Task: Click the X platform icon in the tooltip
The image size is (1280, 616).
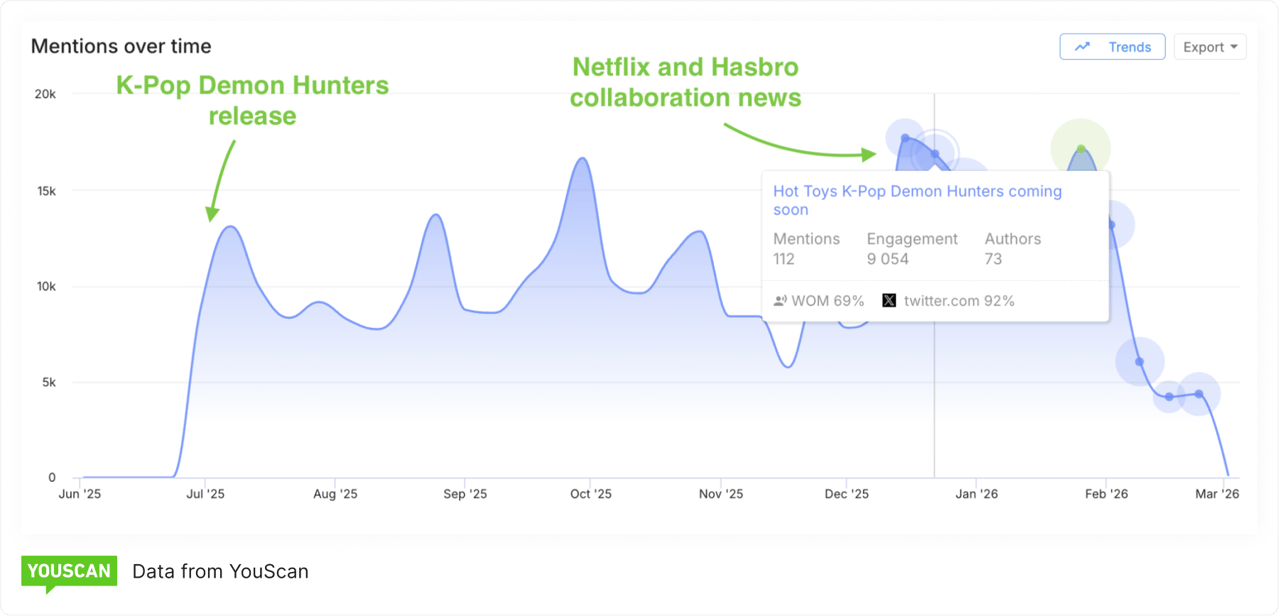Action: tap(889, 300)
